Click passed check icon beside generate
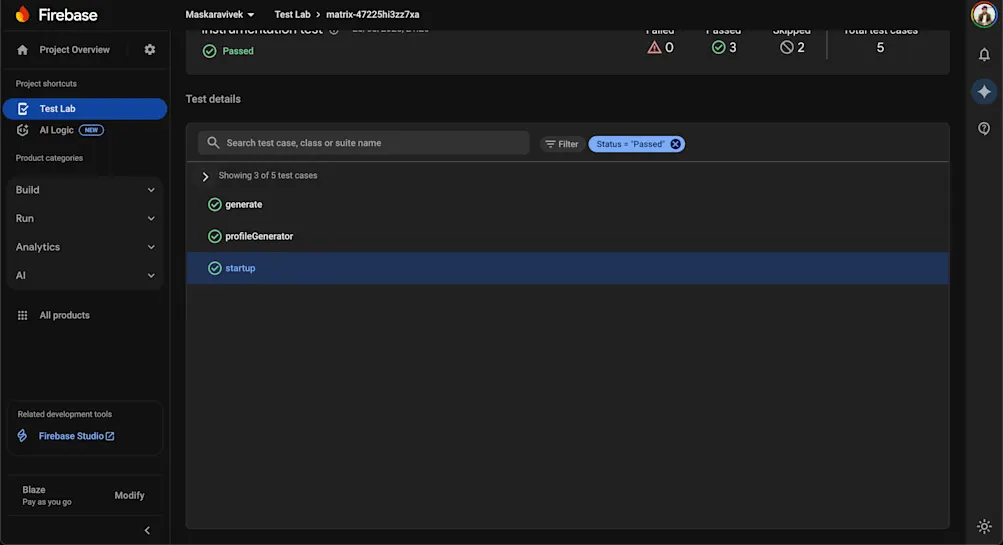This screenshot has width=1003, height=545. 214,205
